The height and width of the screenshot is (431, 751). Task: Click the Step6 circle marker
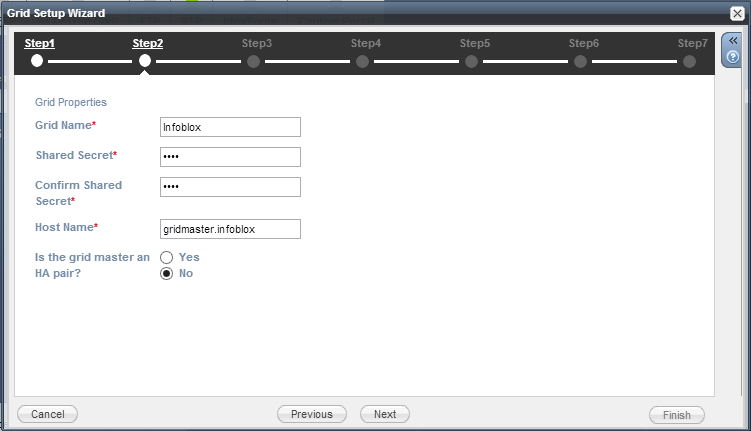click(x=581, y=61)
